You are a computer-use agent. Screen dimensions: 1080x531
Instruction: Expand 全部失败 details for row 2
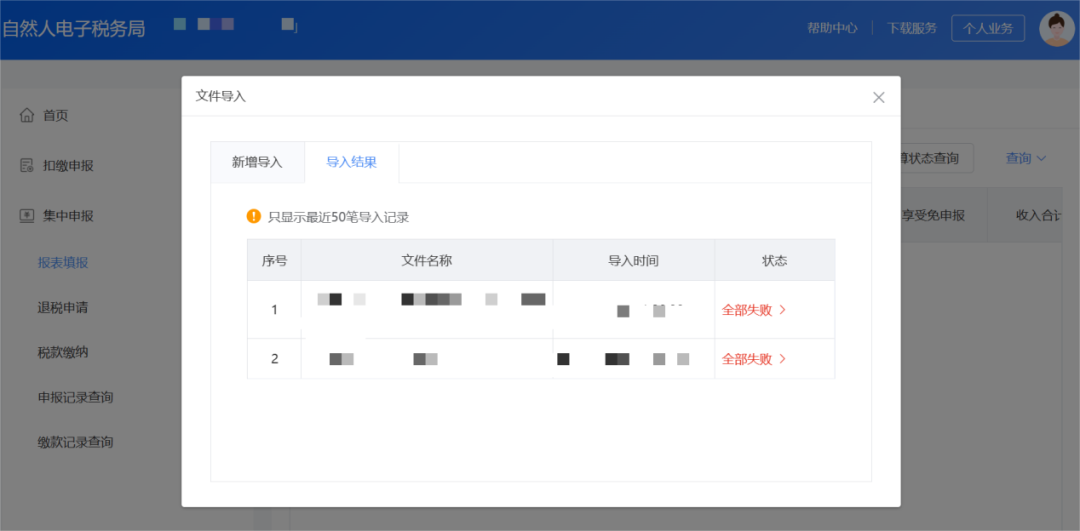click(754, 359)
